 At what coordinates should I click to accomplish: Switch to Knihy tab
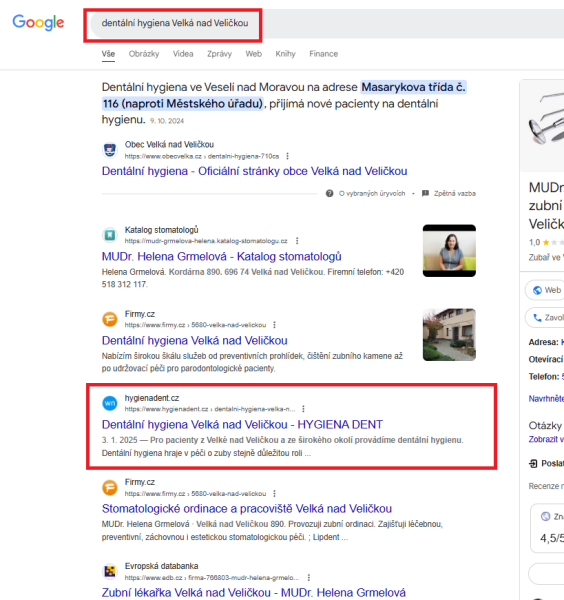285,54
